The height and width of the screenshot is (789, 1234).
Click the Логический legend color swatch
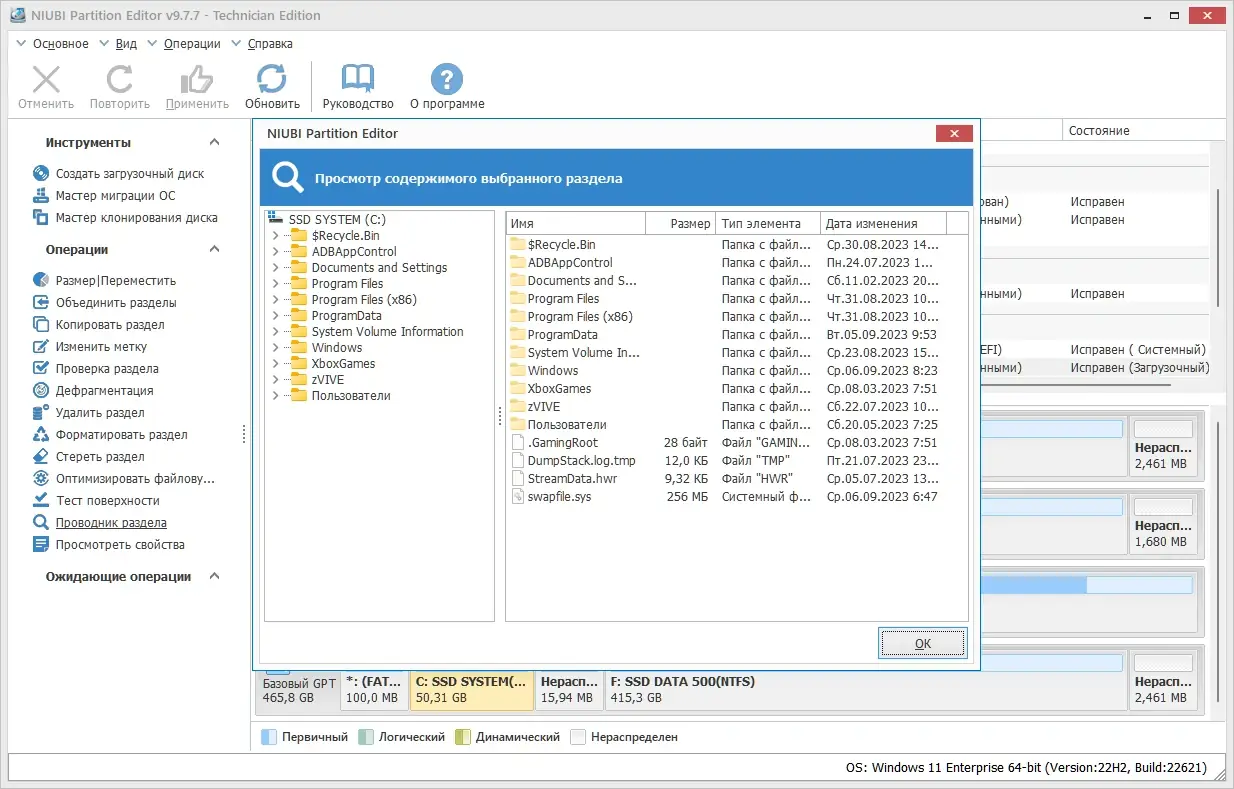(366, 737)
